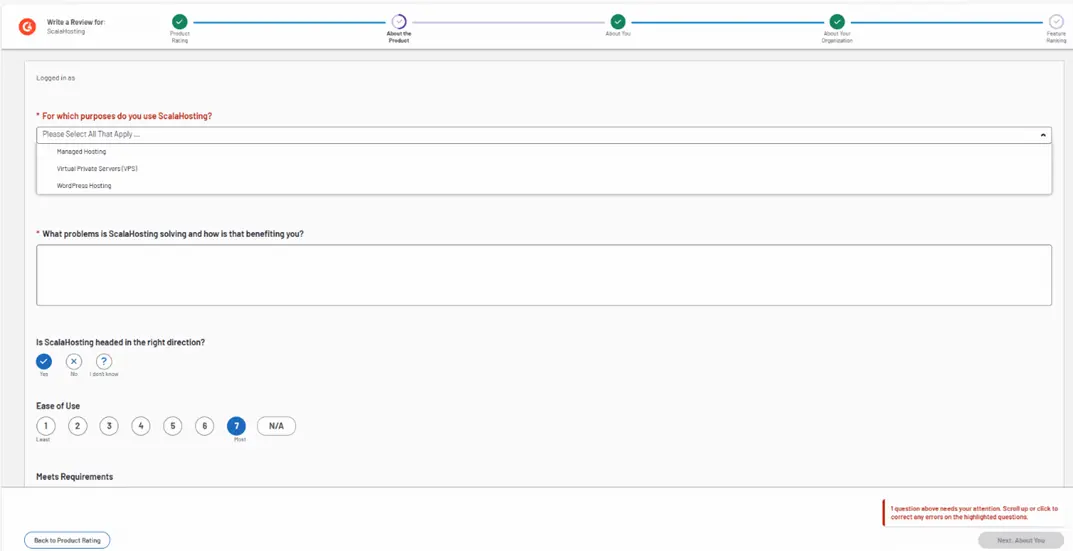Select No for headed in right direction
Image resolution: width=1073 pixels, height=551 pixels.
coord(74,362)
